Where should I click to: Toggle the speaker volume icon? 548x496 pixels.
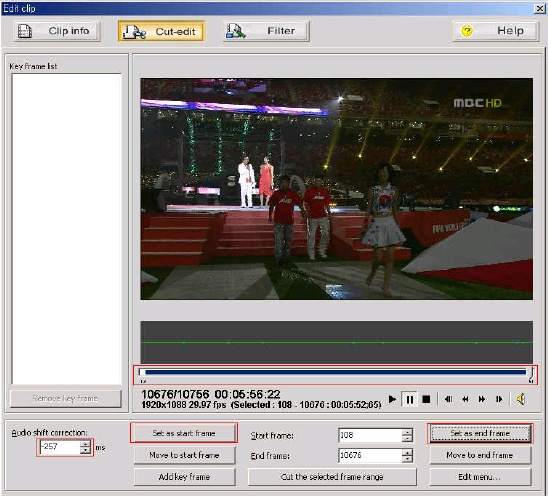[521, 399]
